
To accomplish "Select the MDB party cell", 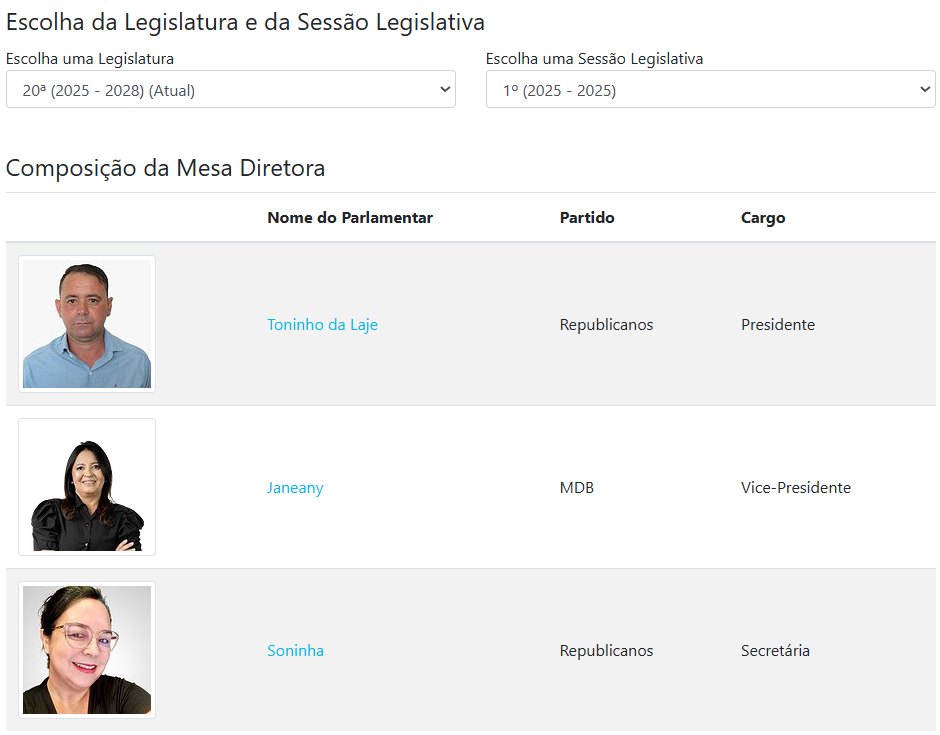I will (576, 488).
